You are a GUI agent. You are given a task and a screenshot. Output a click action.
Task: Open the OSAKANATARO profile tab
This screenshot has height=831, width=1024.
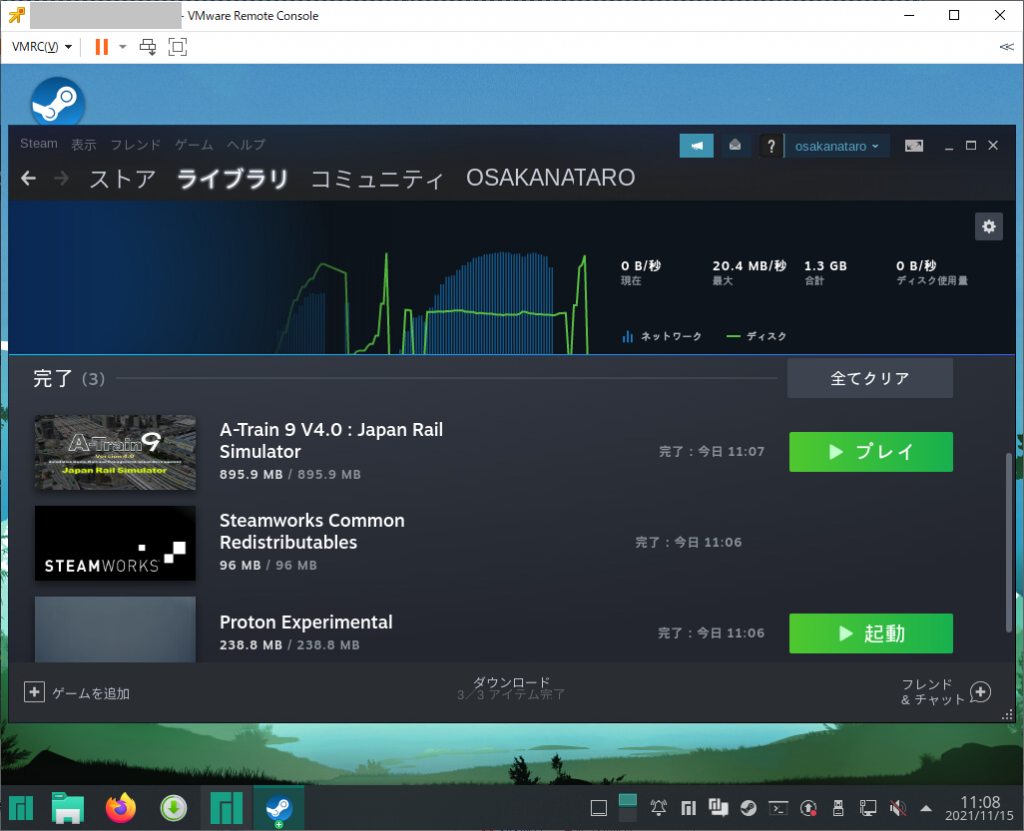tap(551, 178)
